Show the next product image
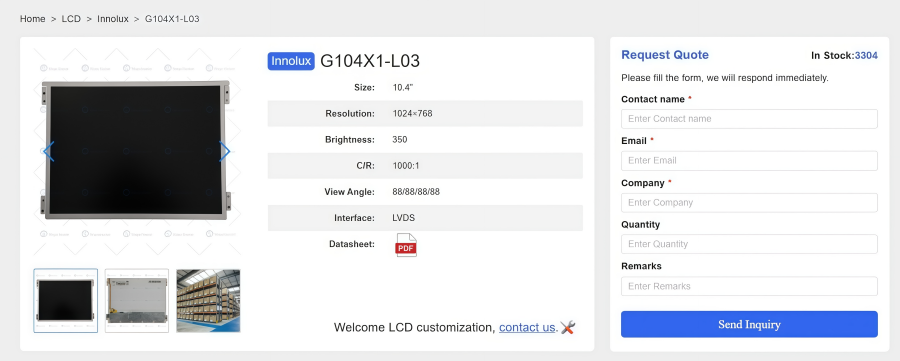This screenshot has height=361, width=900. [x=225, y=152]
